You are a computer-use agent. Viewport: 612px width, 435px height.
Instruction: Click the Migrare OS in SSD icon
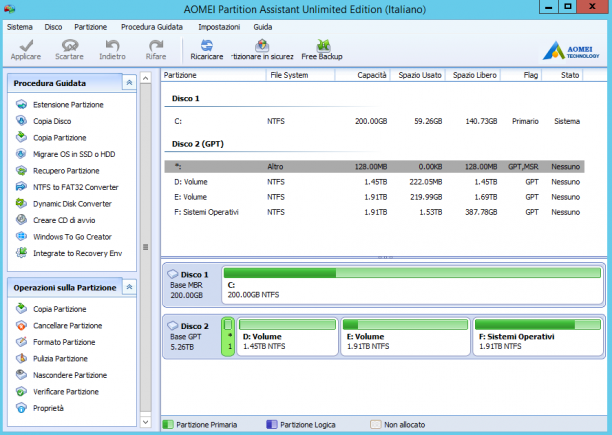tap(21, 154)
